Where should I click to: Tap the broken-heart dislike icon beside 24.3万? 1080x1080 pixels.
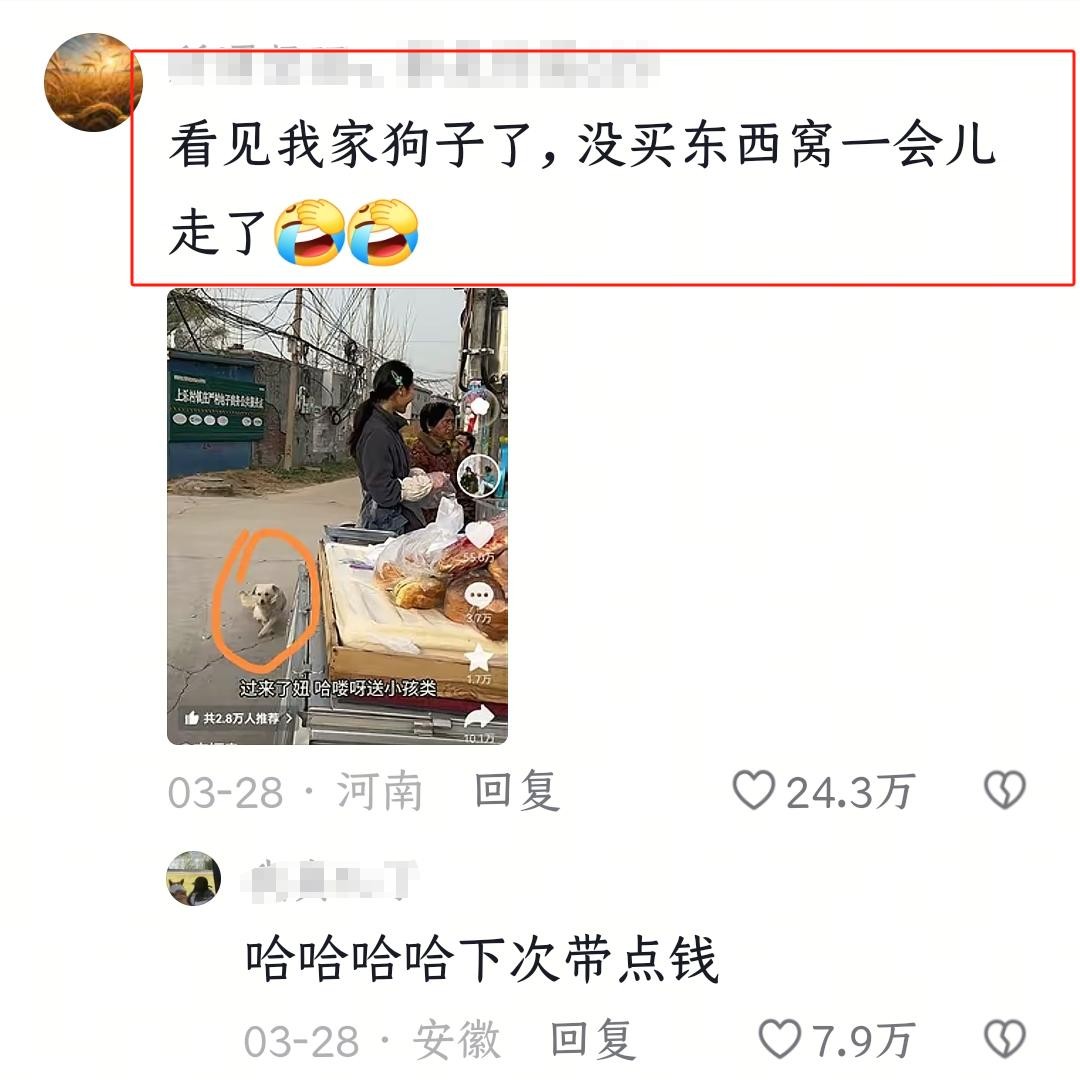(x=1005, y=790)
